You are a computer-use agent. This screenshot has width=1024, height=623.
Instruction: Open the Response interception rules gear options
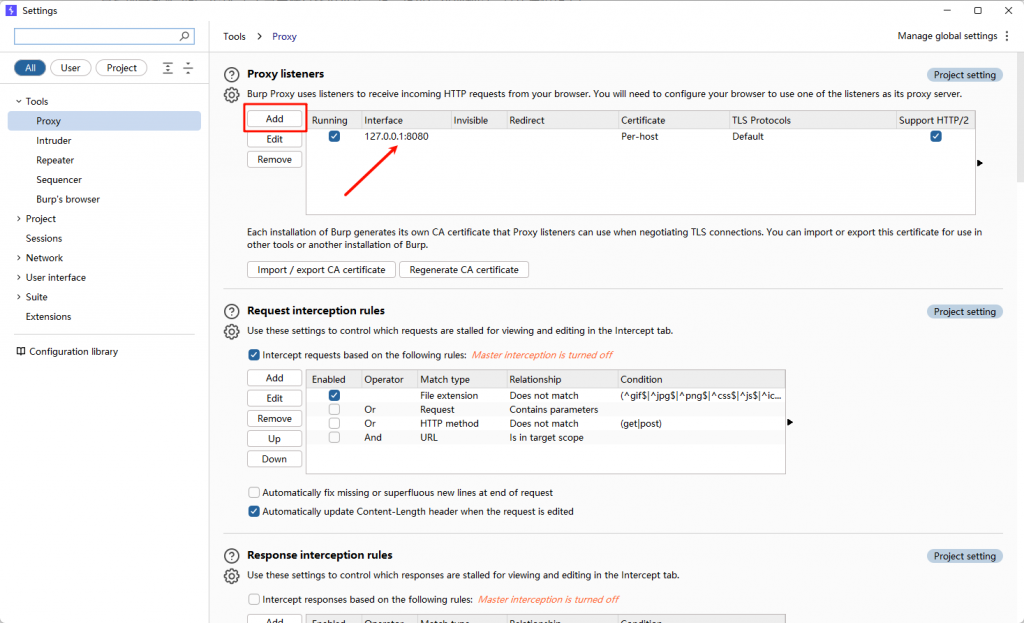232,576
